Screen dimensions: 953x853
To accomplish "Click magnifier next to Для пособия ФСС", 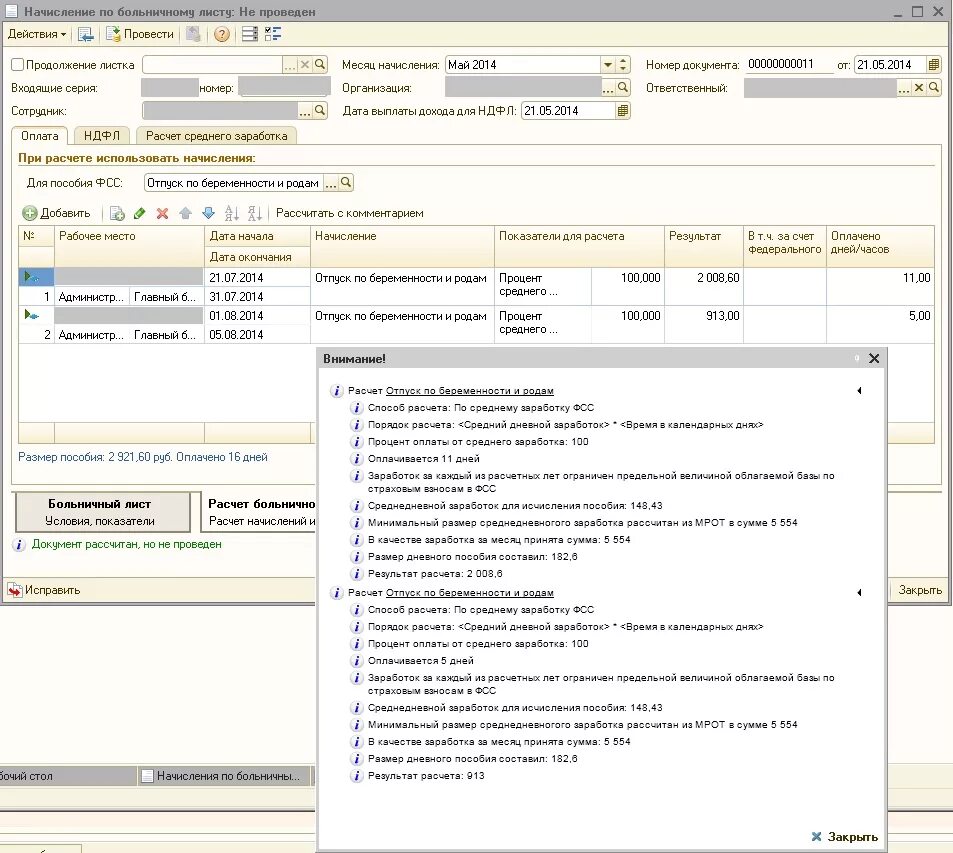I will 346,182.
